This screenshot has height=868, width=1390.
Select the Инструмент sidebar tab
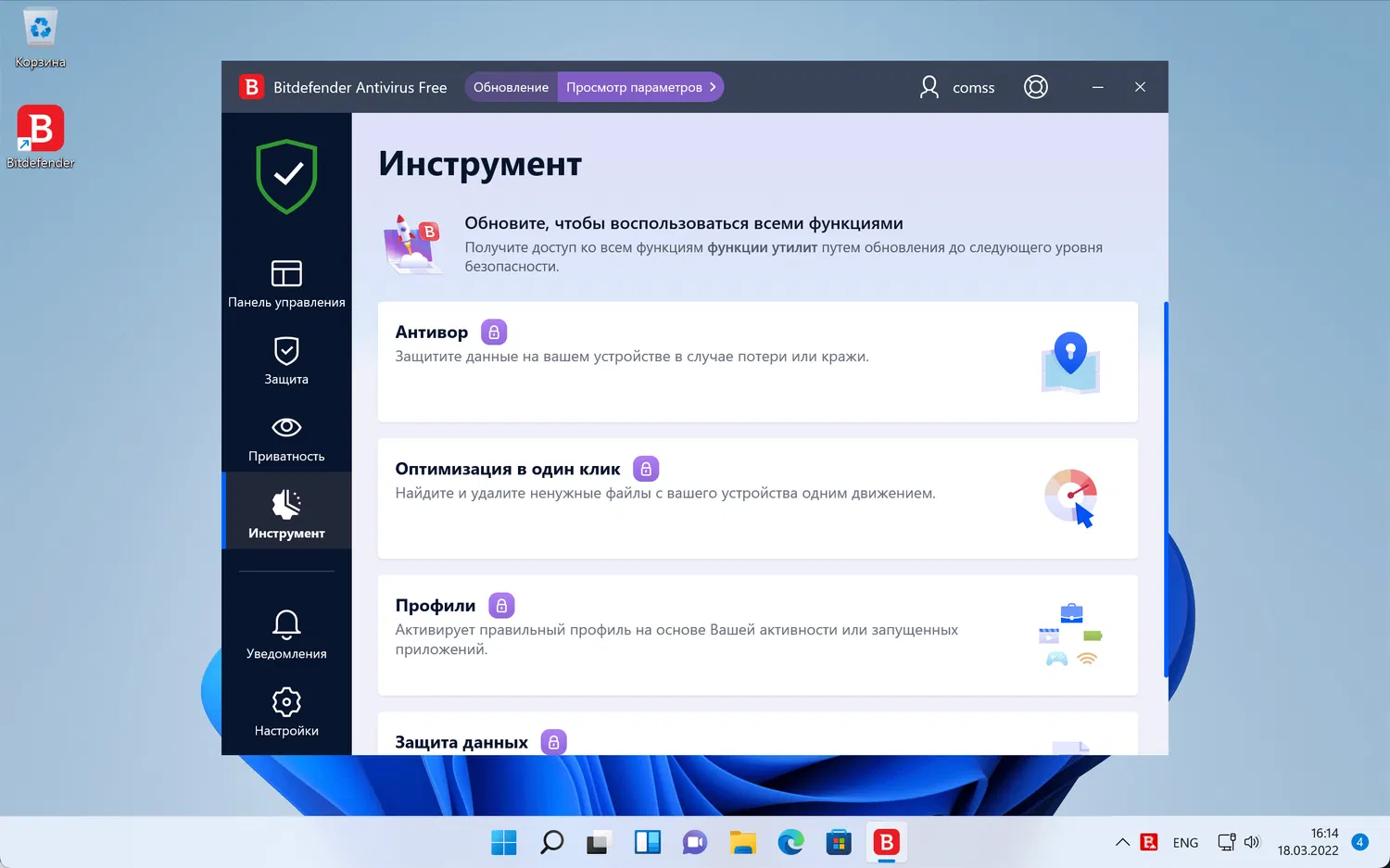coord(286,511)
